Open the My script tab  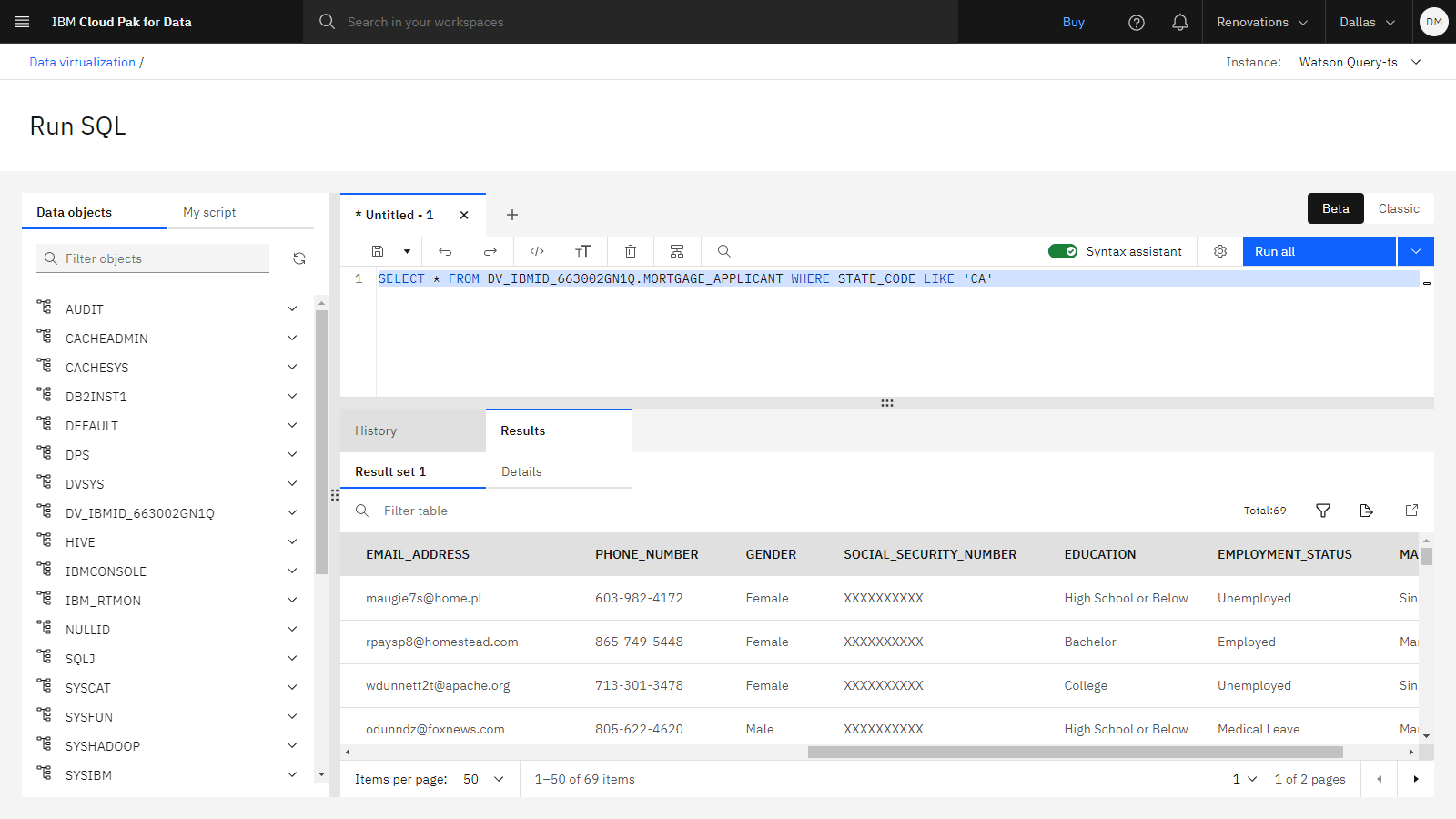click(x=209, y=212)
